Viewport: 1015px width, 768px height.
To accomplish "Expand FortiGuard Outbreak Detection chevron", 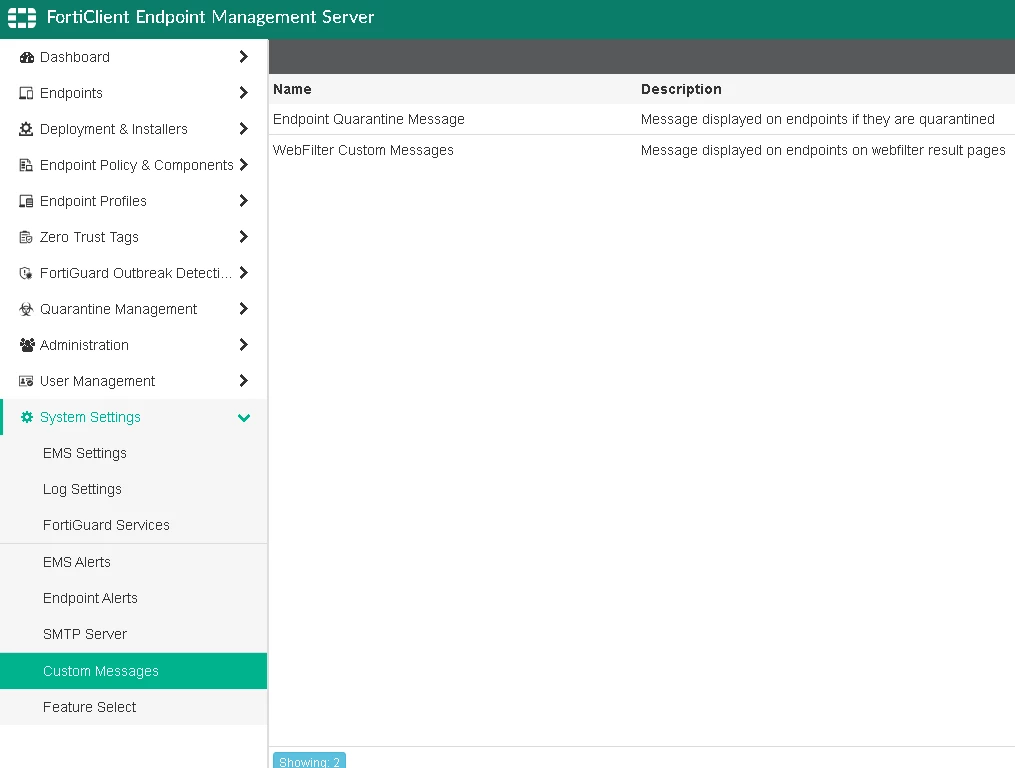I will tap(243, 273).
